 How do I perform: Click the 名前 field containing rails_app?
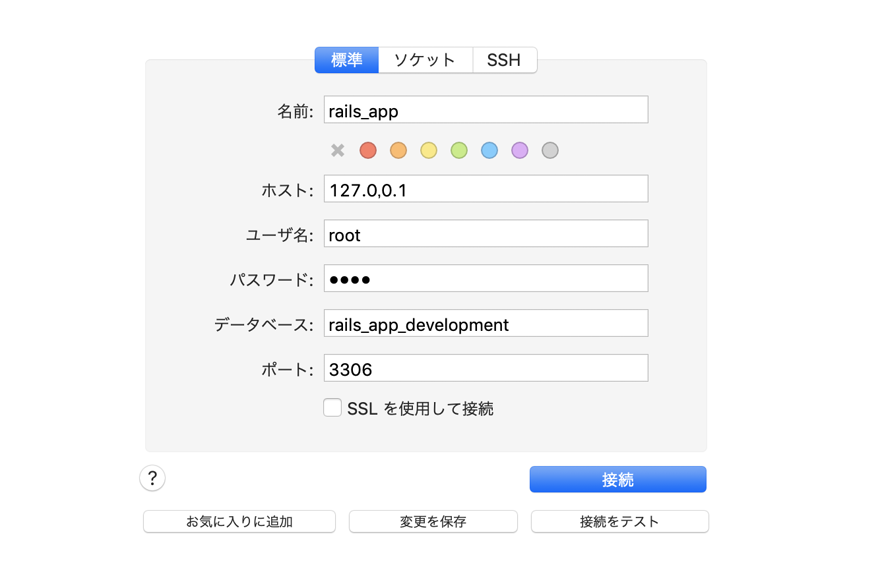tap(485, 110)
